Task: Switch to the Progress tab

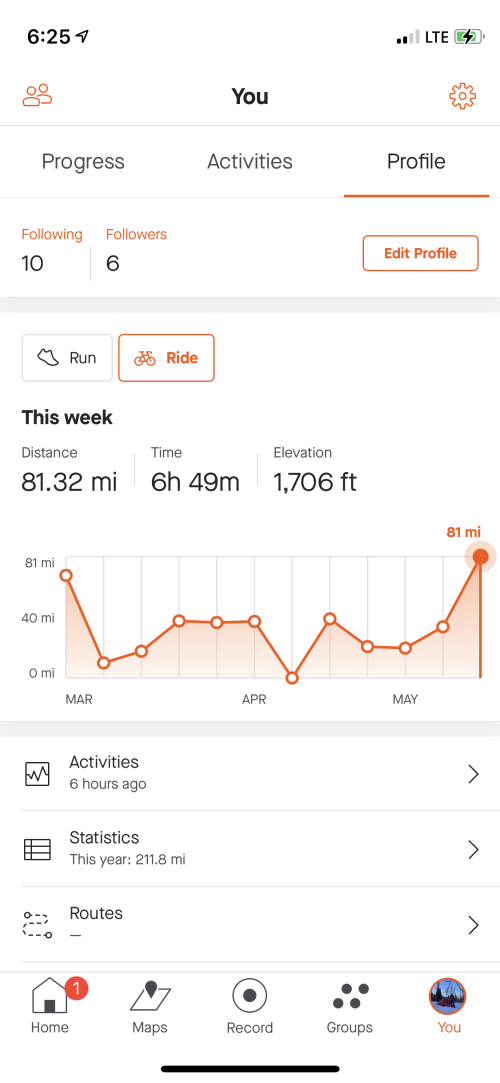Action: tap(83, 162)
